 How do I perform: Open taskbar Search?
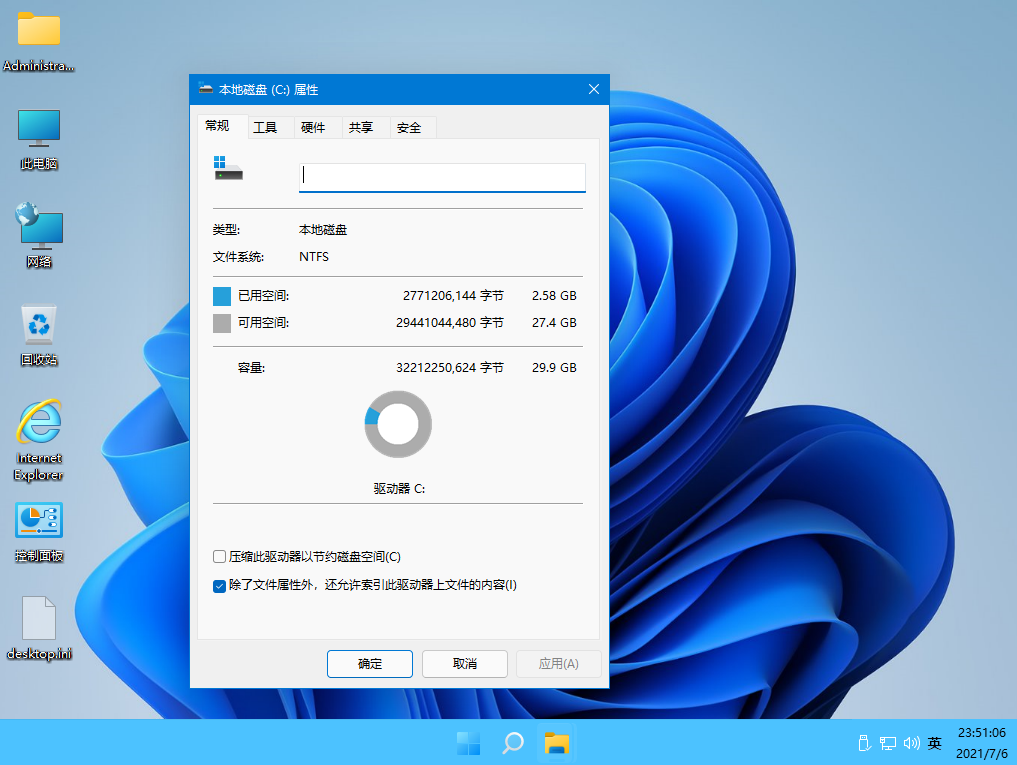click(512, 743)
